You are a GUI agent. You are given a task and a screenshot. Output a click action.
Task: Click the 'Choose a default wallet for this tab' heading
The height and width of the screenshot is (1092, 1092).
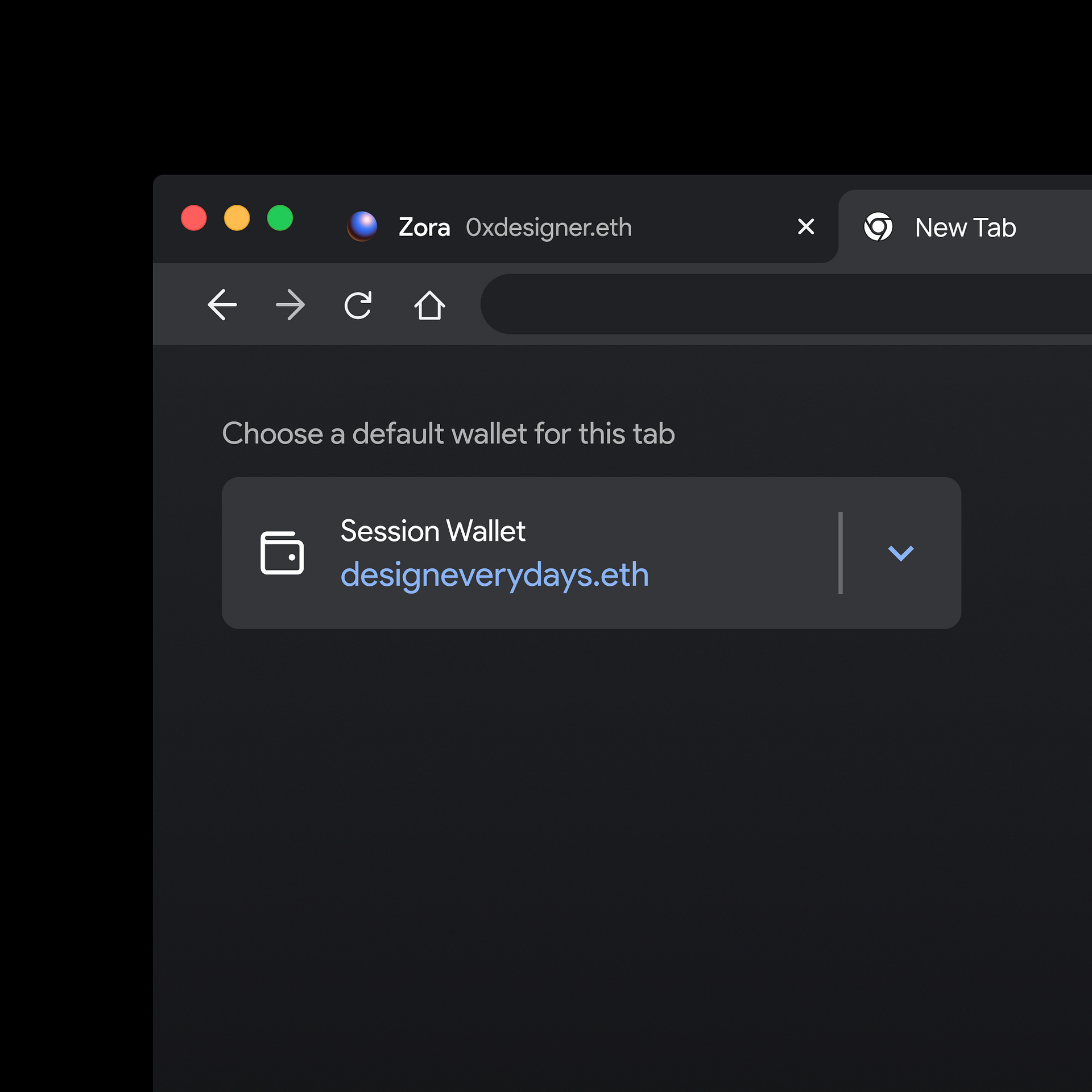coord(448,434)
